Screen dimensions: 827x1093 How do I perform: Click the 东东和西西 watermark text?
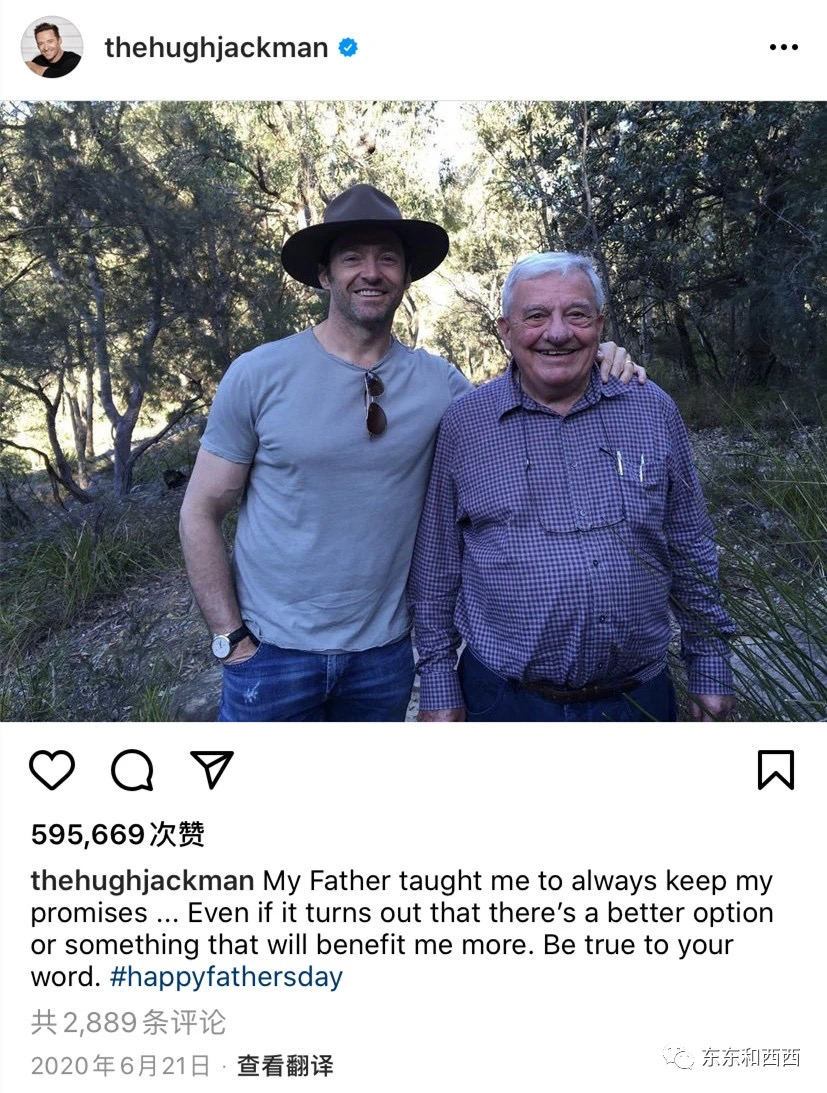pyautogui.click(x=750, y=1057)
